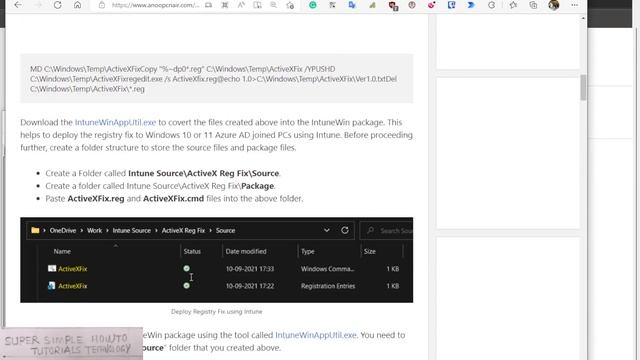
Task: Open the Read aloud icon in address bar
Action: pos(241,5)
